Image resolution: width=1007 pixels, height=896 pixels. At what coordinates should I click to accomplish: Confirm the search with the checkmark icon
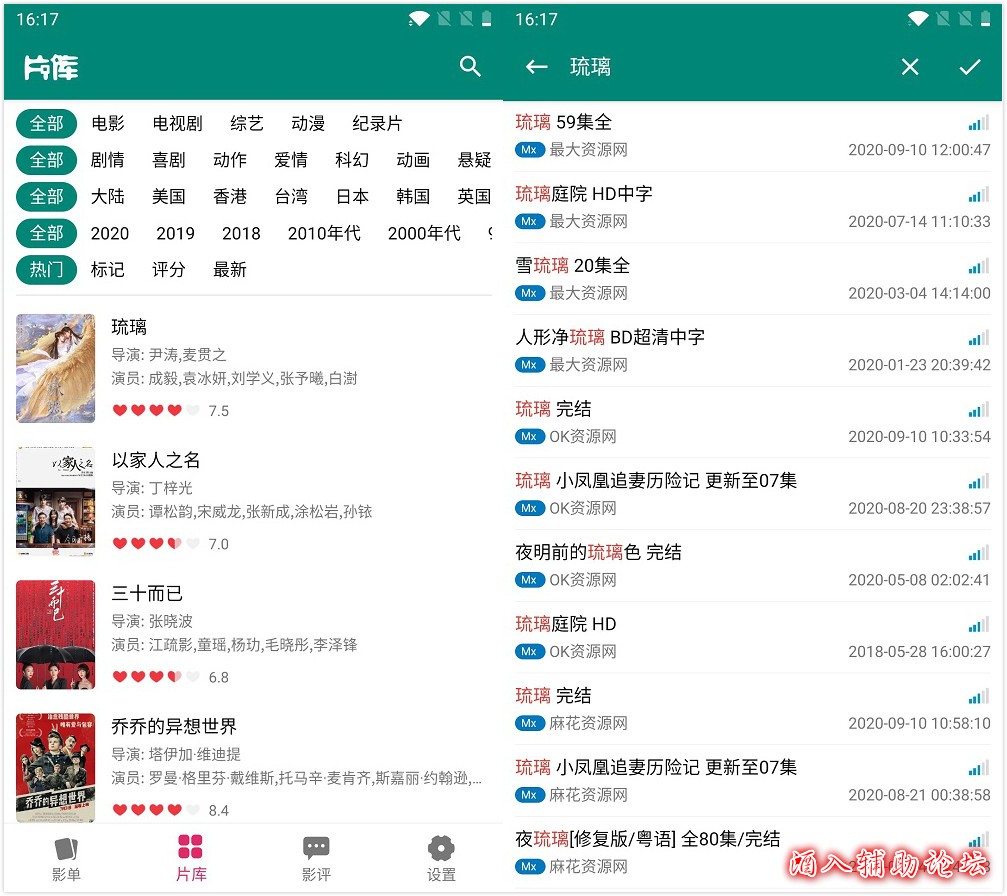click(970, 67)
